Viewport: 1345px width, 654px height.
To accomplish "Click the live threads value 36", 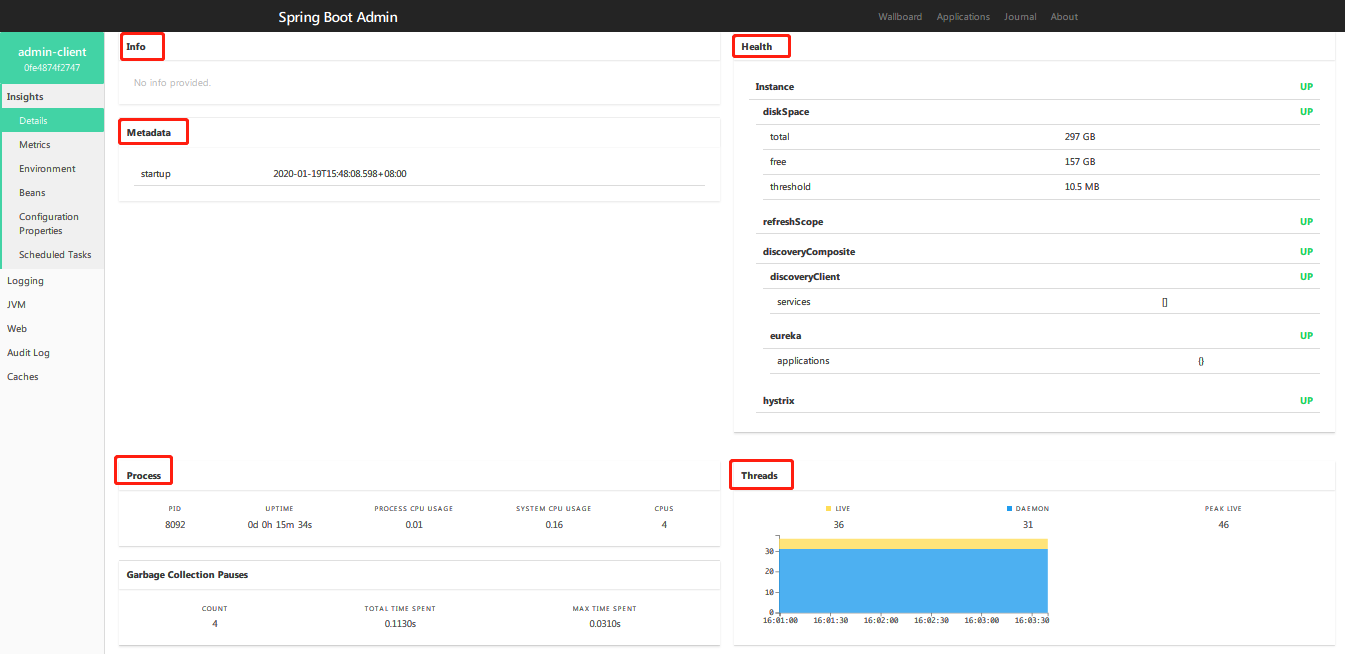I will pyautogui.click(x=839, y=525).
